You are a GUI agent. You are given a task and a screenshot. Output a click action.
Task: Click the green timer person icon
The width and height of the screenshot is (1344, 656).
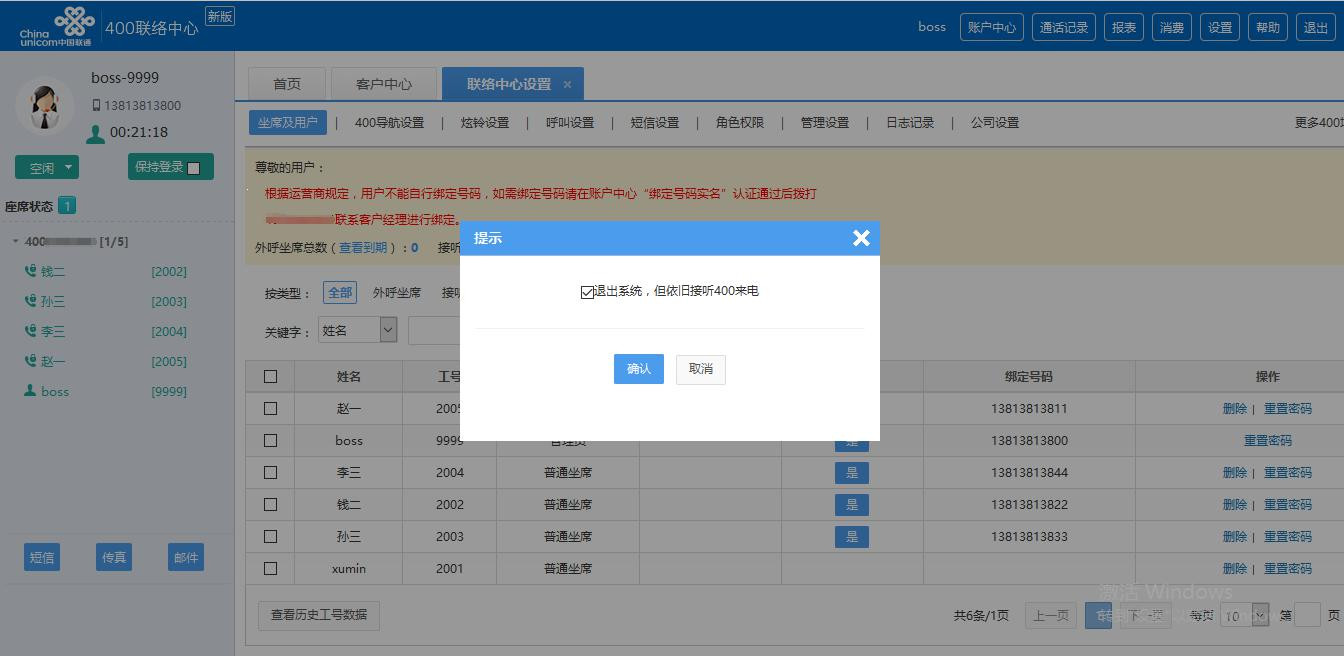[x=95, y=133]
